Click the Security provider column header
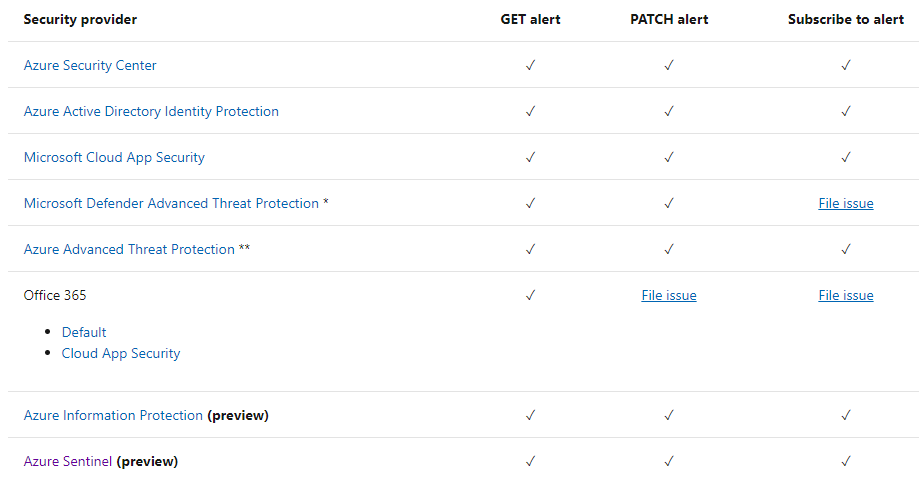This screenshot has height=483, width=919. click(80, 19)
